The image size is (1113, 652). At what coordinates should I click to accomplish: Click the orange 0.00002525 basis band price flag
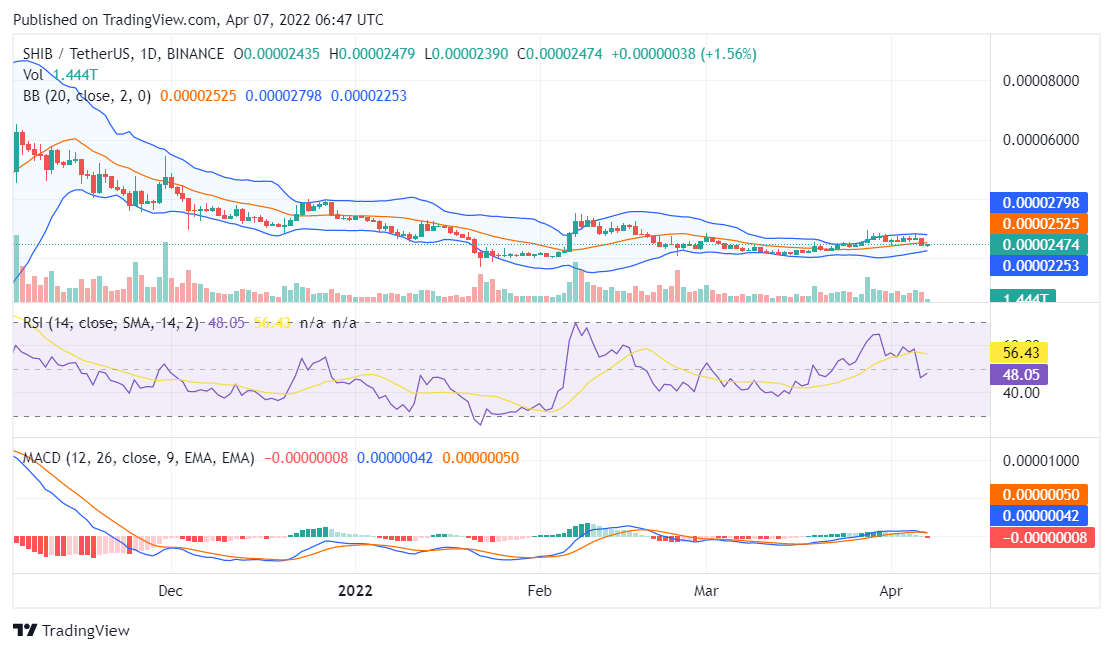[x=1042, y=223]
